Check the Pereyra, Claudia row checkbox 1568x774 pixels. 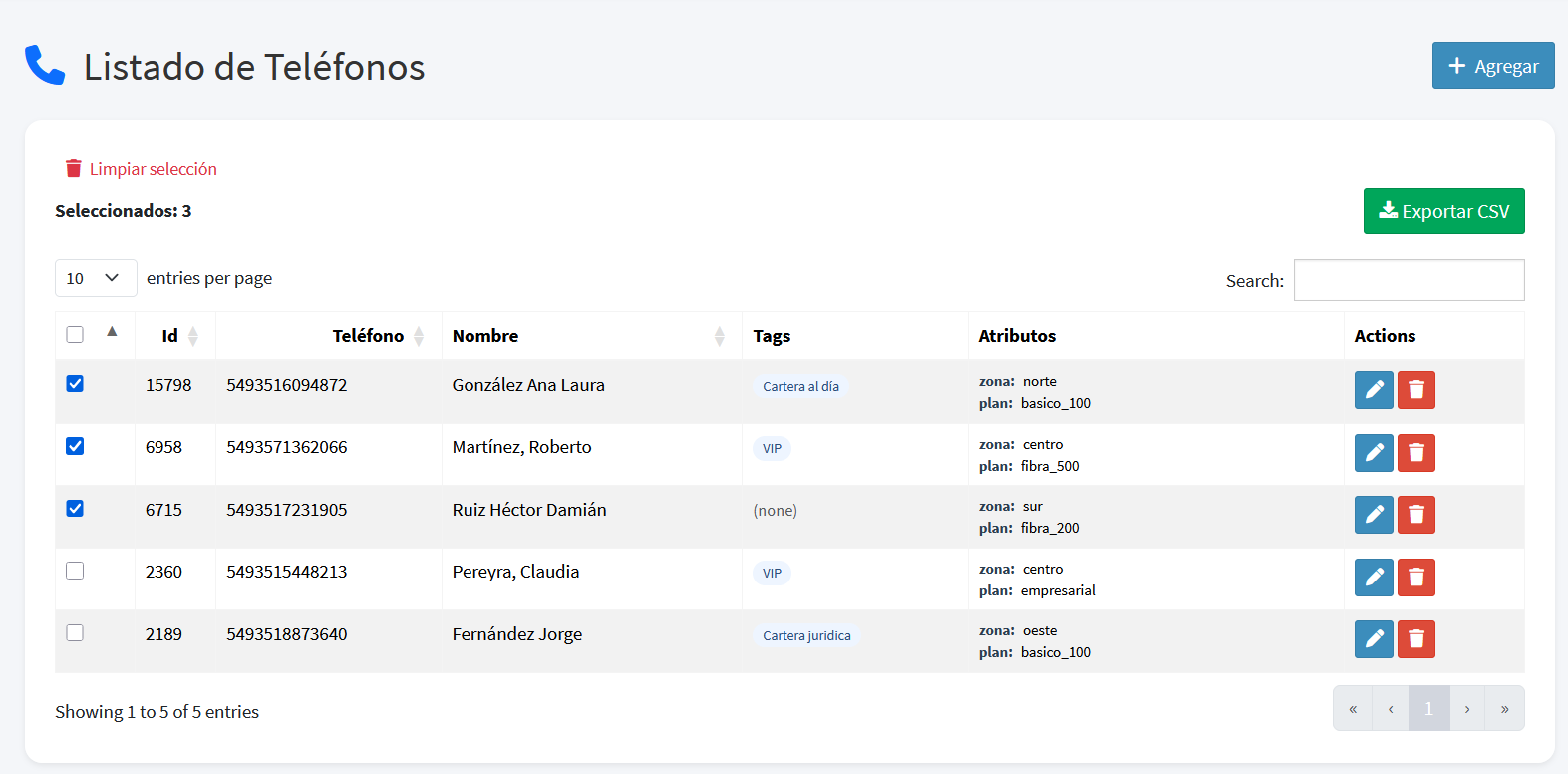click(x=75, y=571)
